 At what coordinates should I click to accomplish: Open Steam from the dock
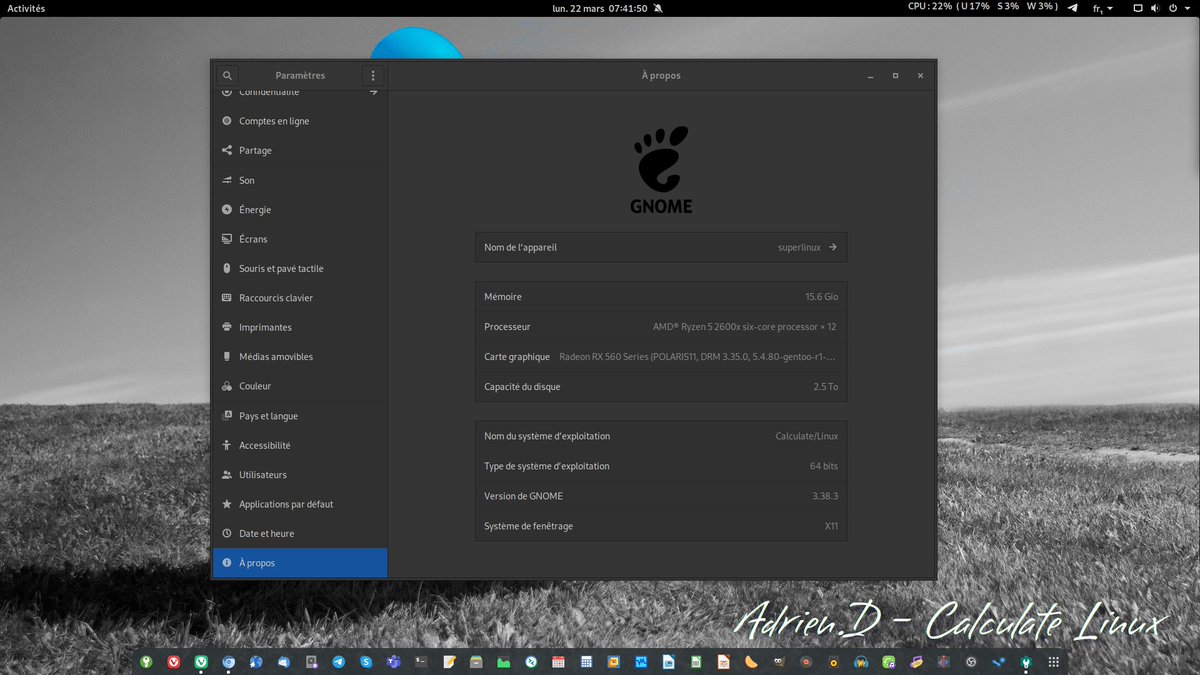998,662
